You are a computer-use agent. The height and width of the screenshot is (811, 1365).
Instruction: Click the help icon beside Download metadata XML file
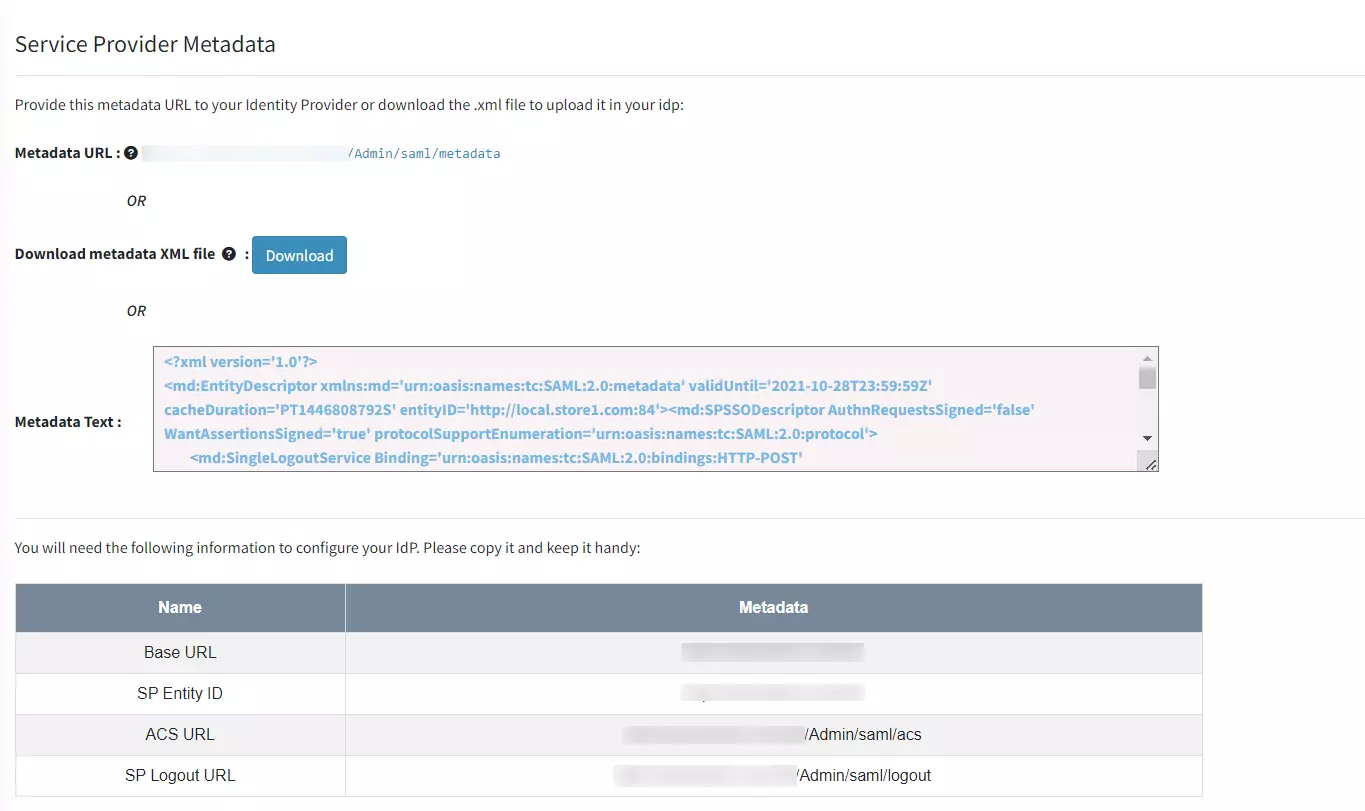229,254
